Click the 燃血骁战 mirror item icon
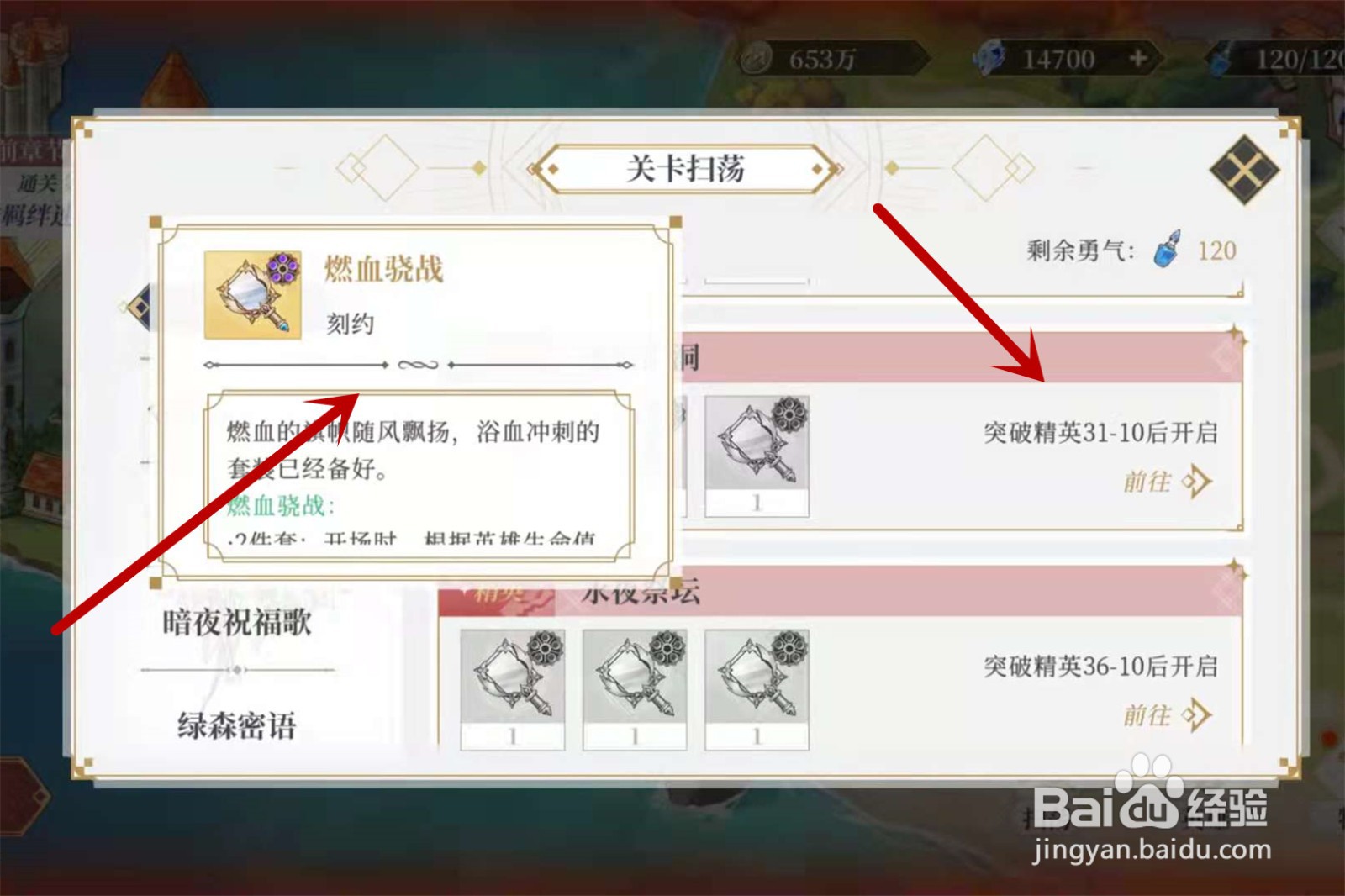The height and width of the screenshot is (896, 1345). [253, 295]
